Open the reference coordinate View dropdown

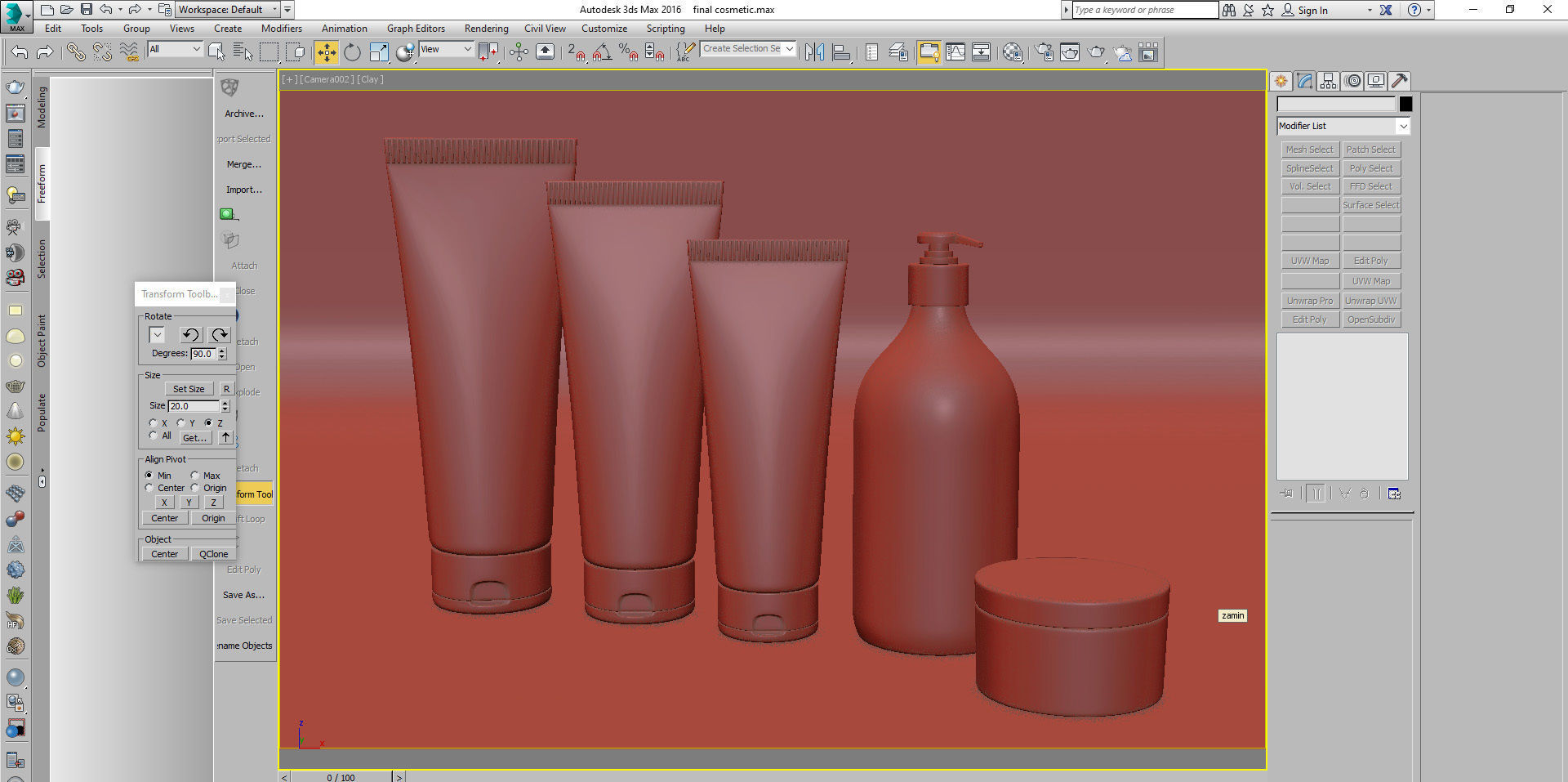[446, 49]
